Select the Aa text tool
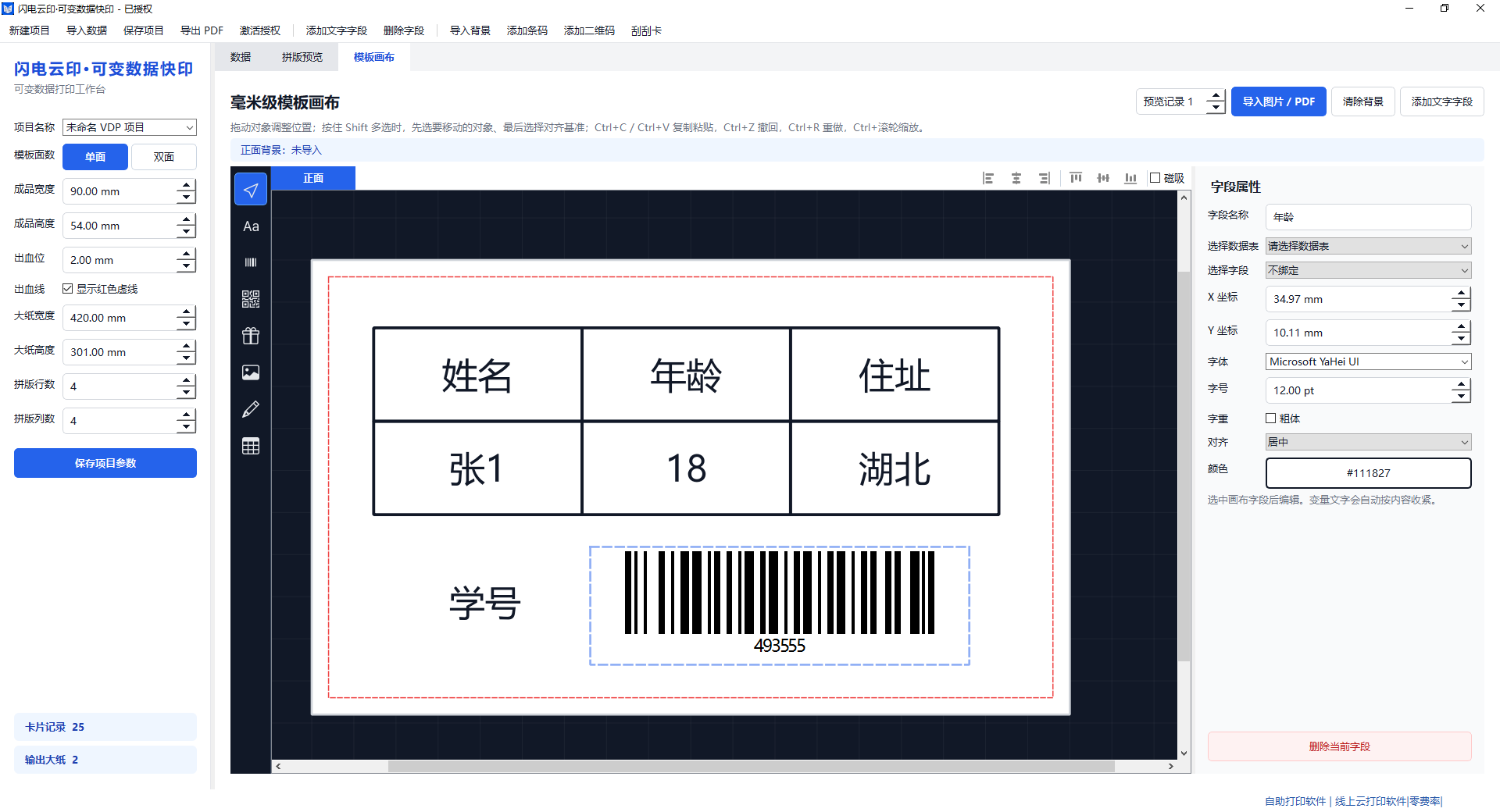The width and height of the screenshot is (1500, 812). coord(251,226)
